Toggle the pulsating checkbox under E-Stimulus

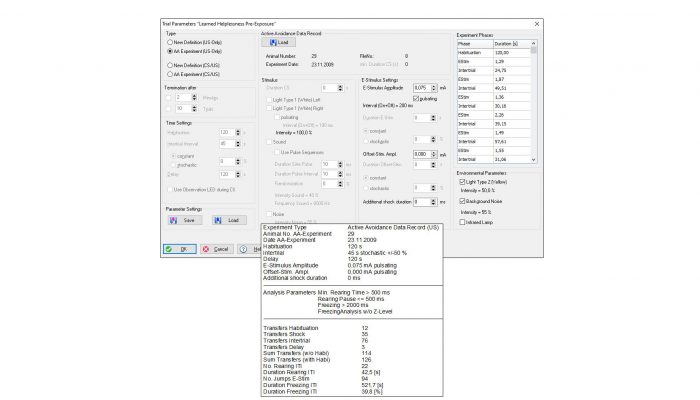416,100
